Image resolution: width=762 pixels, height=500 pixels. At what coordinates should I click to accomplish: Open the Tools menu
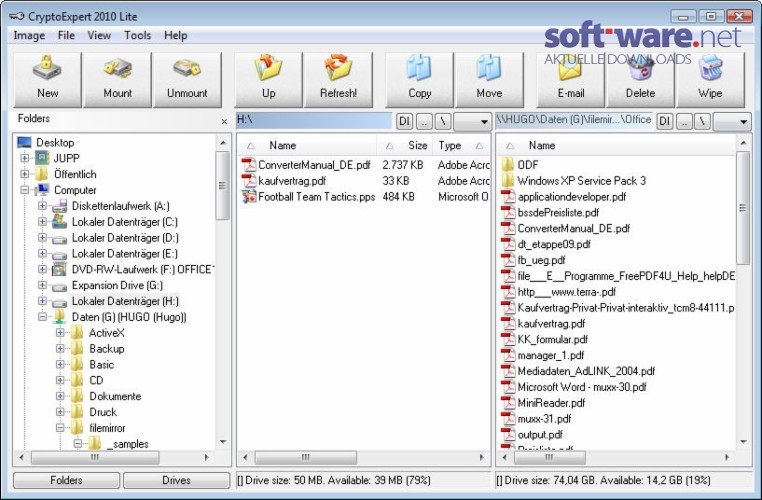(138, 35)
